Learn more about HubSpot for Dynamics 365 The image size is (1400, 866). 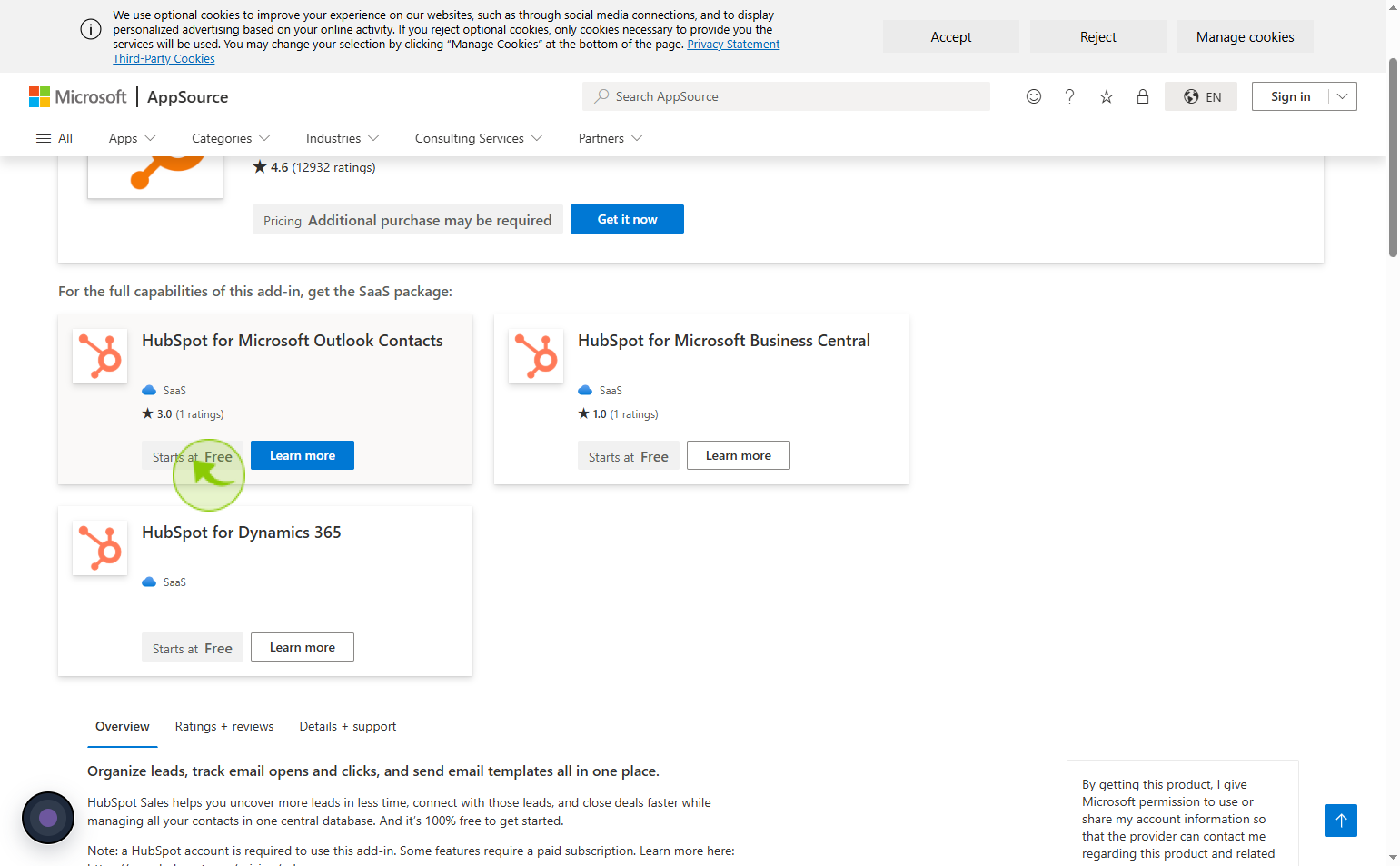pos(303,647)
